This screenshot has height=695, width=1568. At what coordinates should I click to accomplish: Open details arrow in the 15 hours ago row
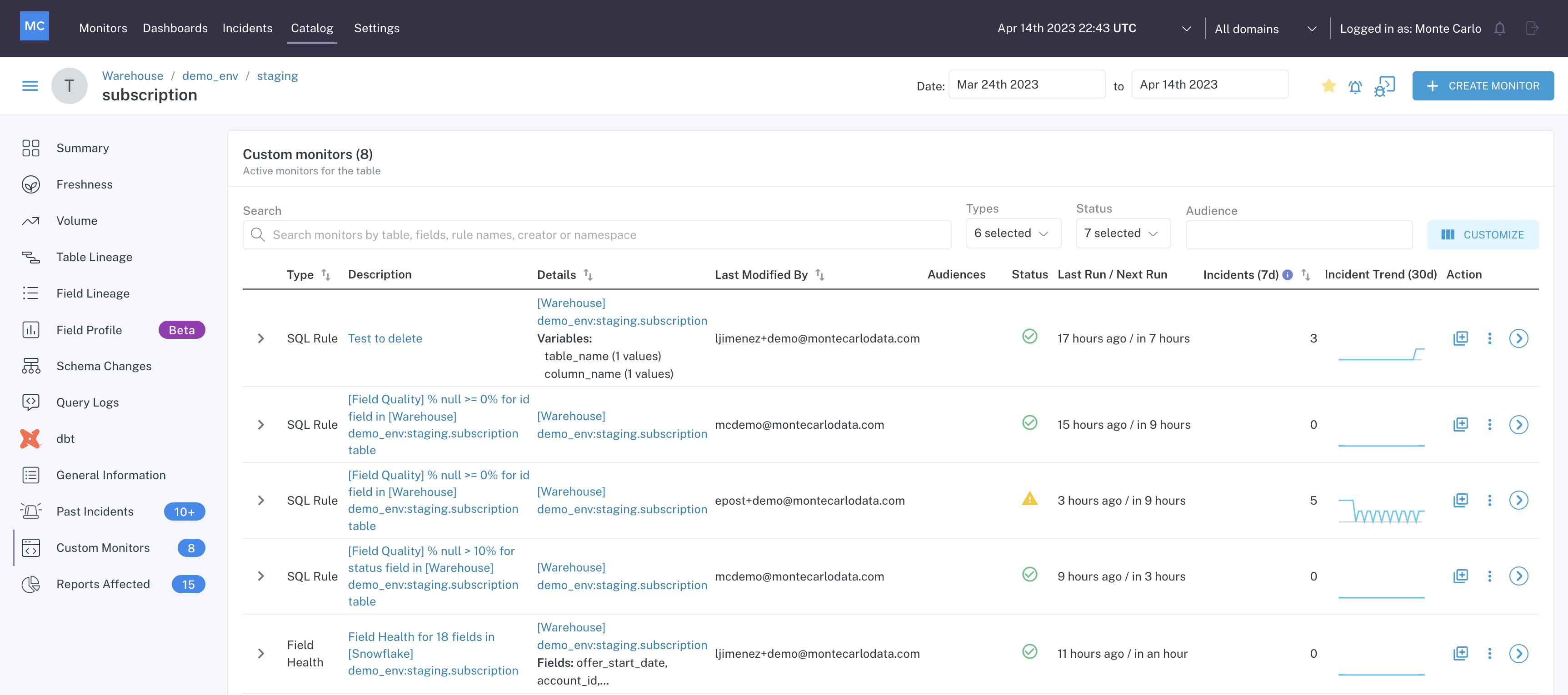click(x=1519, y=424)
